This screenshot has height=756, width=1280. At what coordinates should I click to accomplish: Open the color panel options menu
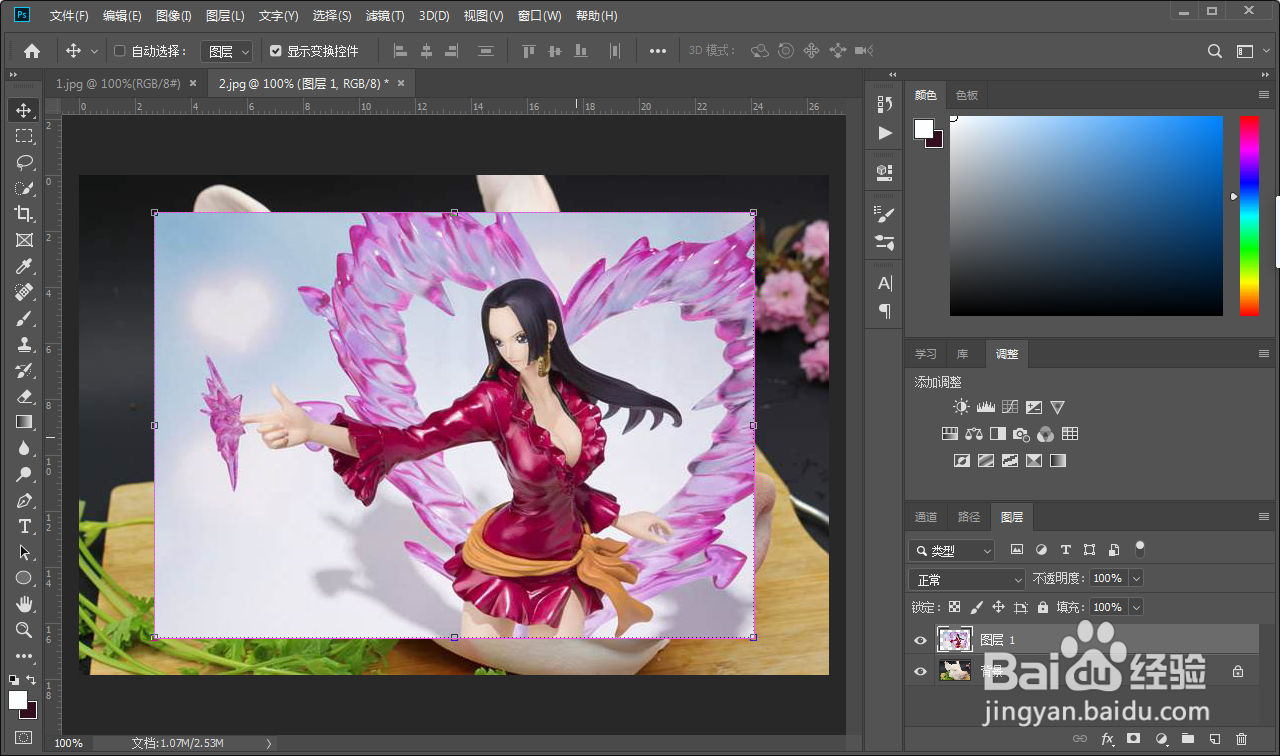(1264, 95)
